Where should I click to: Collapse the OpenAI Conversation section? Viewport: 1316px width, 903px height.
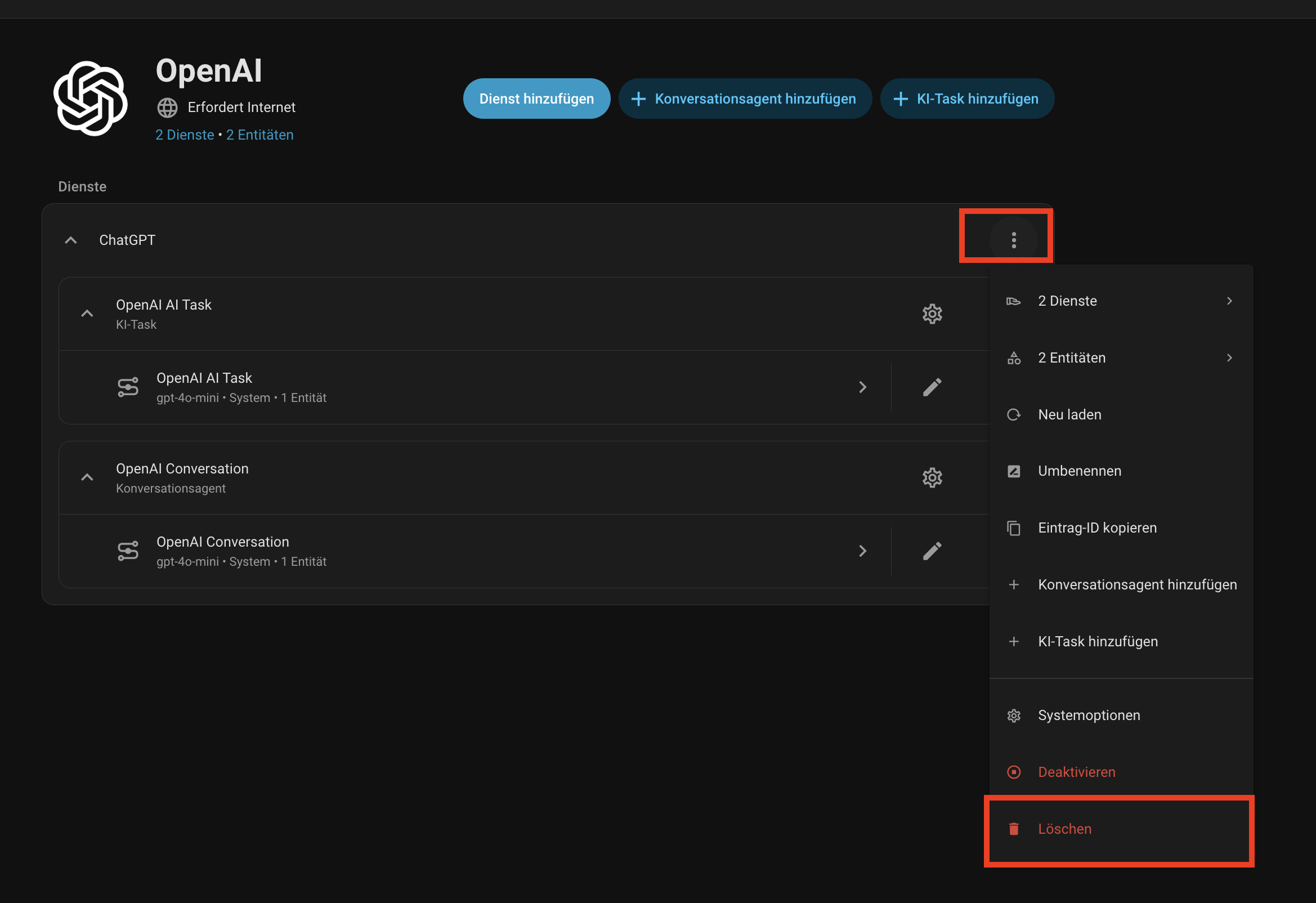(x=87, y=477)
